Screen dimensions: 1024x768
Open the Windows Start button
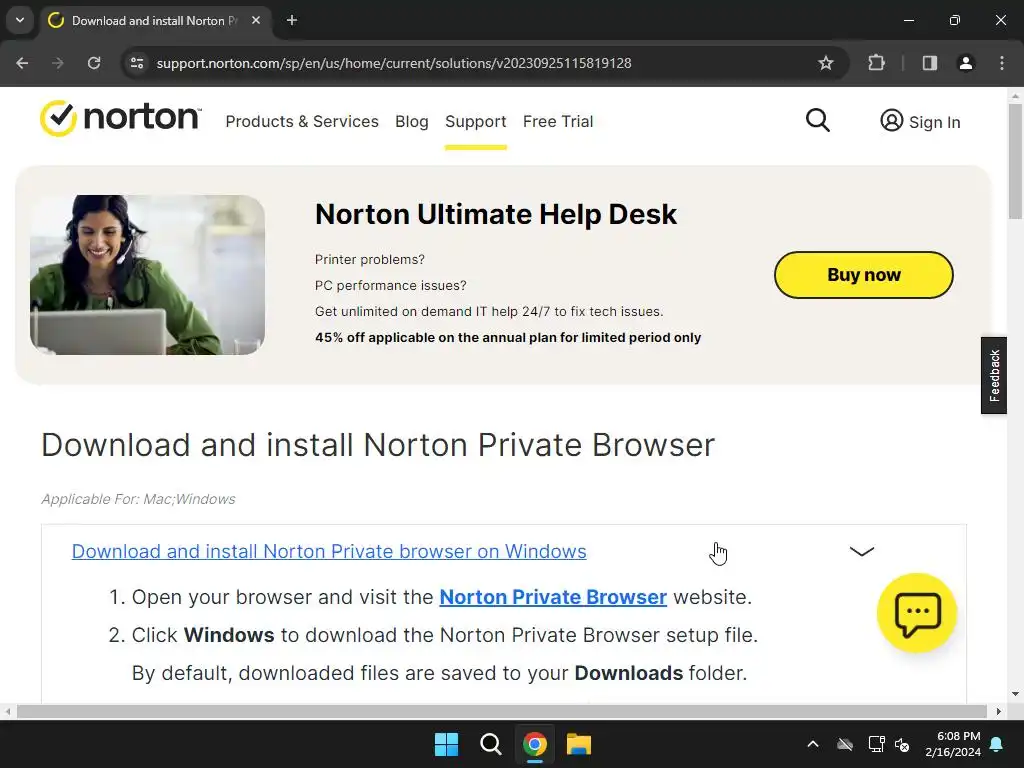[x=446, y=744]
